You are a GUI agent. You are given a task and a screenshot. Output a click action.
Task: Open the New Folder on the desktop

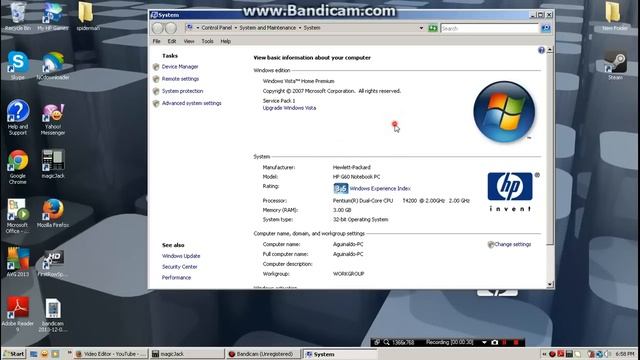(614, 16)
